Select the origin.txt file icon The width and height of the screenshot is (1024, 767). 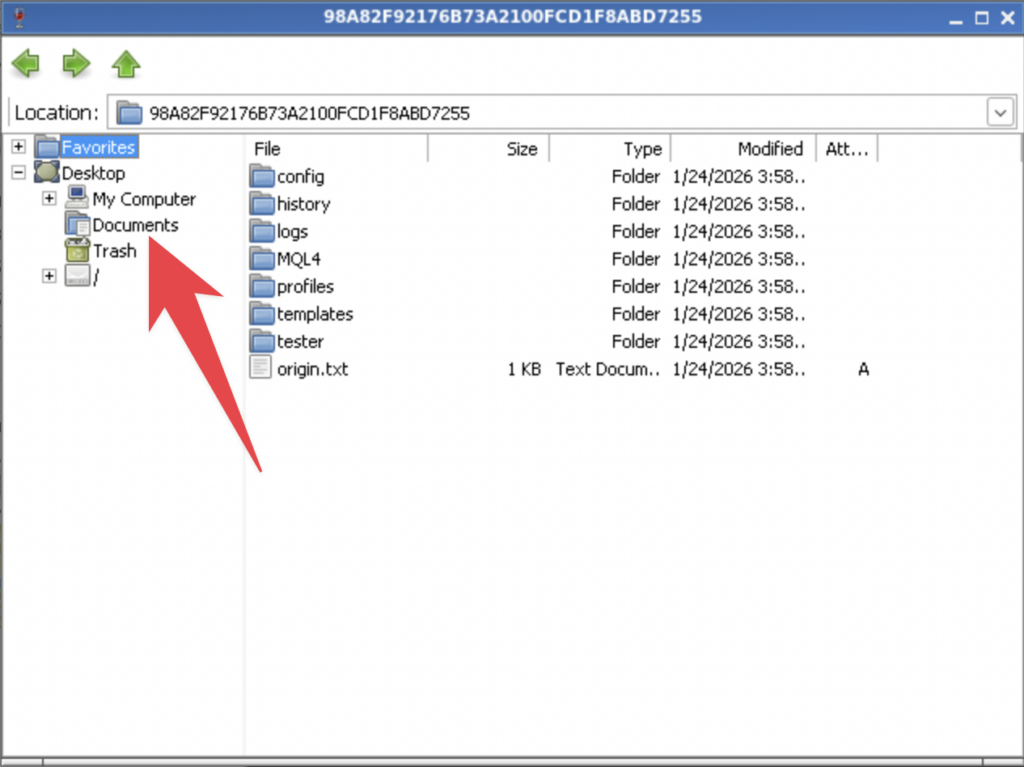pyautogui.click(x=261, y=368)
